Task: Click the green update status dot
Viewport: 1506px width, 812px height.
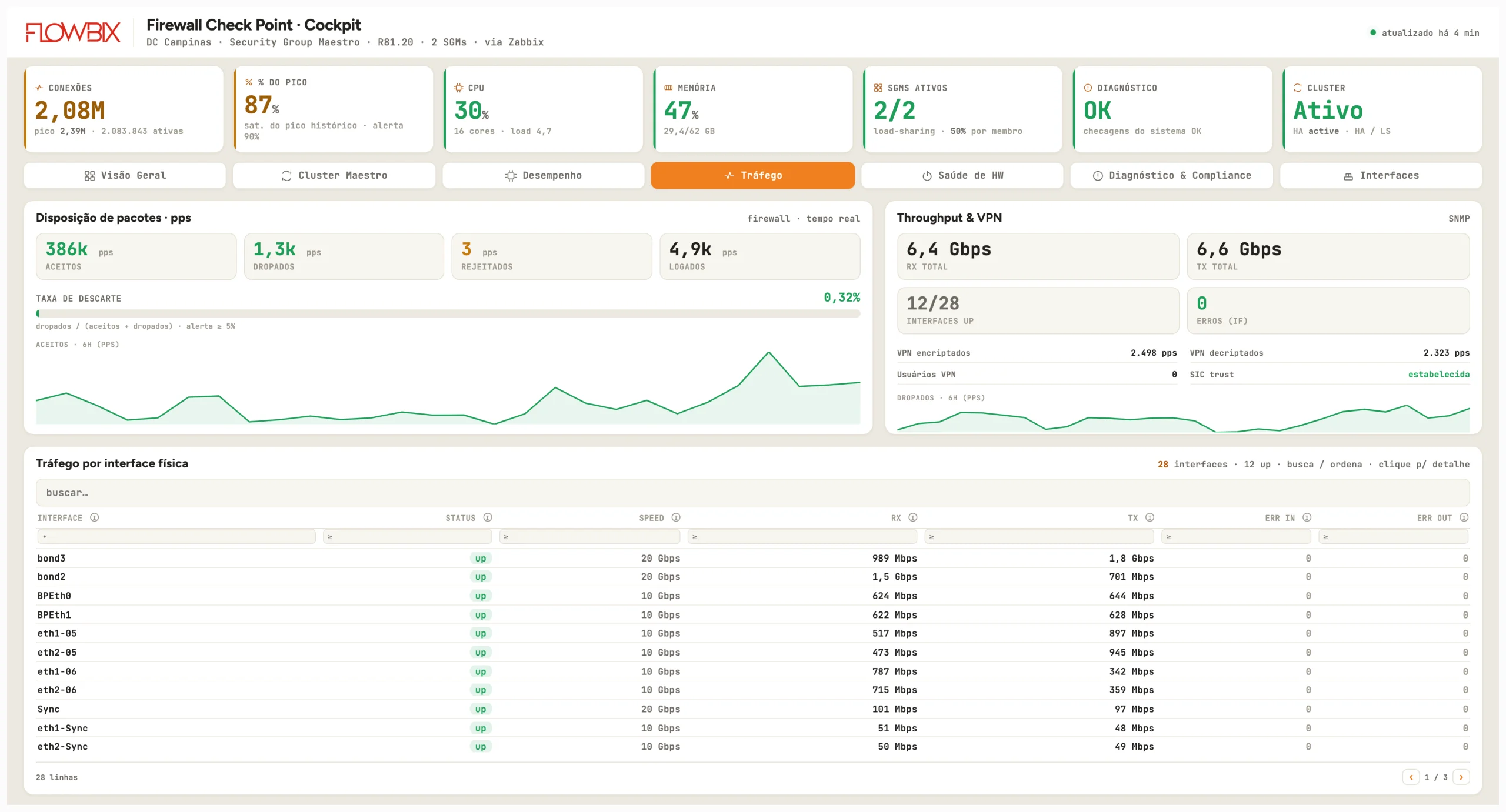Action: click(1373, 32)
